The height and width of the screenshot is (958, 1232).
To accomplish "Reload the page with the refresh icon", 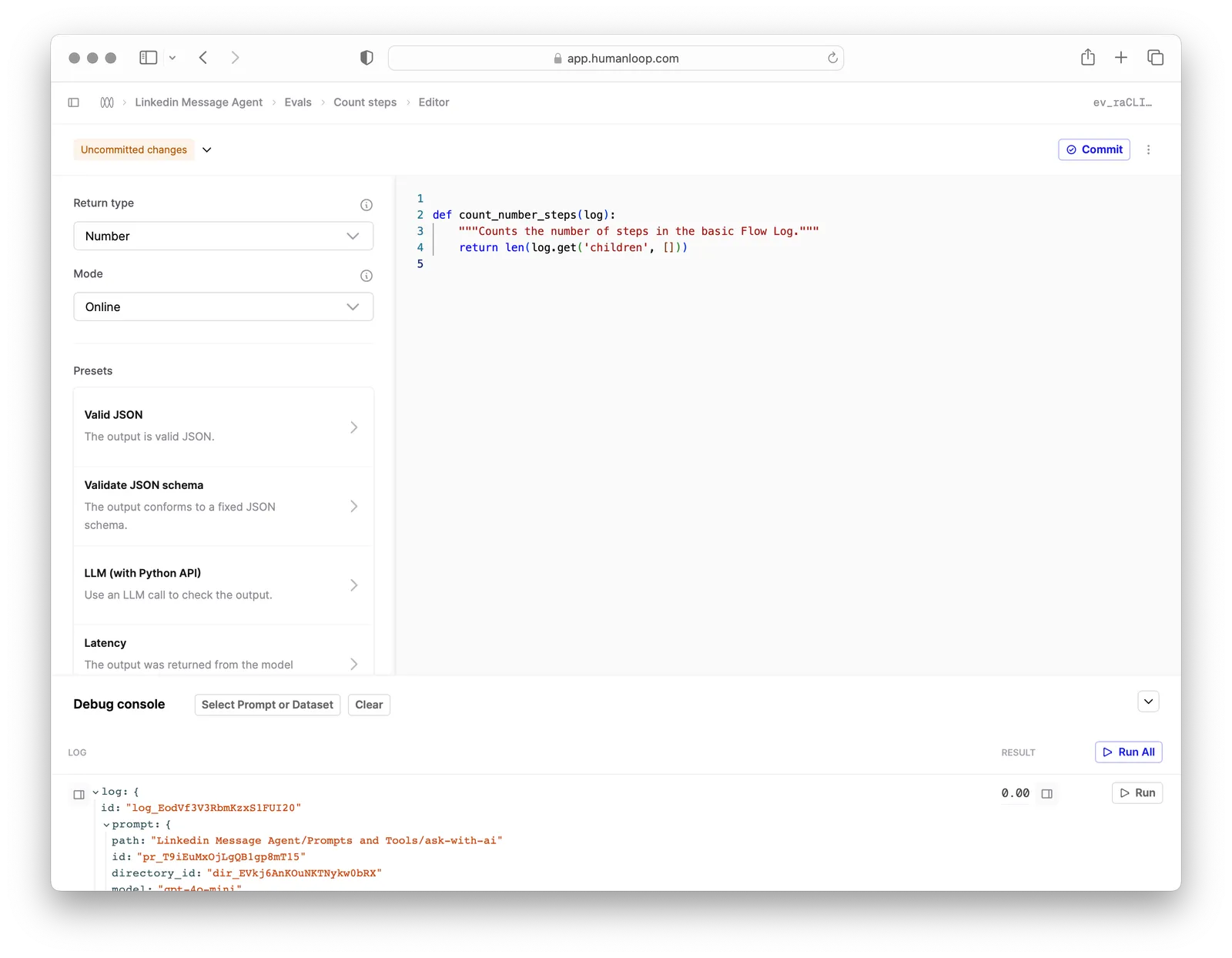I will point(832,58).
